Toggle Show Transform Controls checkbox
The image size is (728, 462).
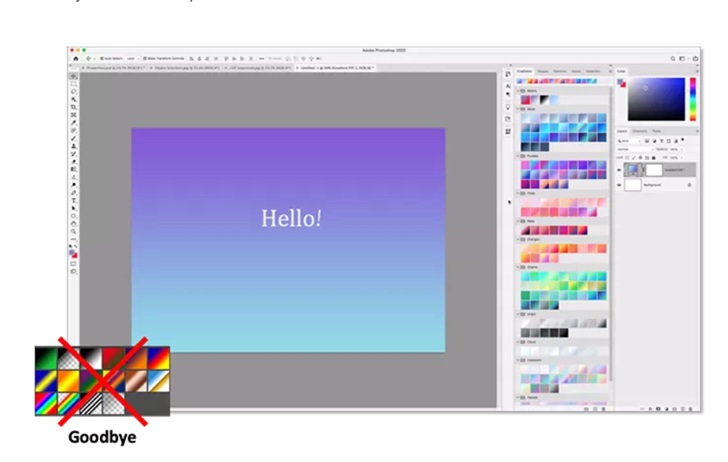(x=145, y=59)
